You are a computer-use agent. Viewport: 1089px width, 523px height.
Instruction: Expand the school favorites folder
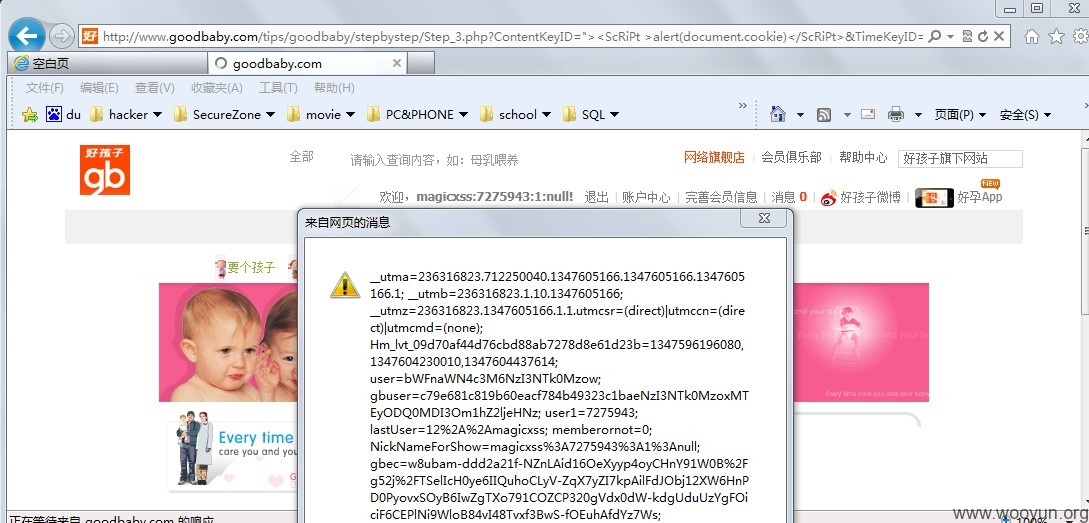pos(515,115)
